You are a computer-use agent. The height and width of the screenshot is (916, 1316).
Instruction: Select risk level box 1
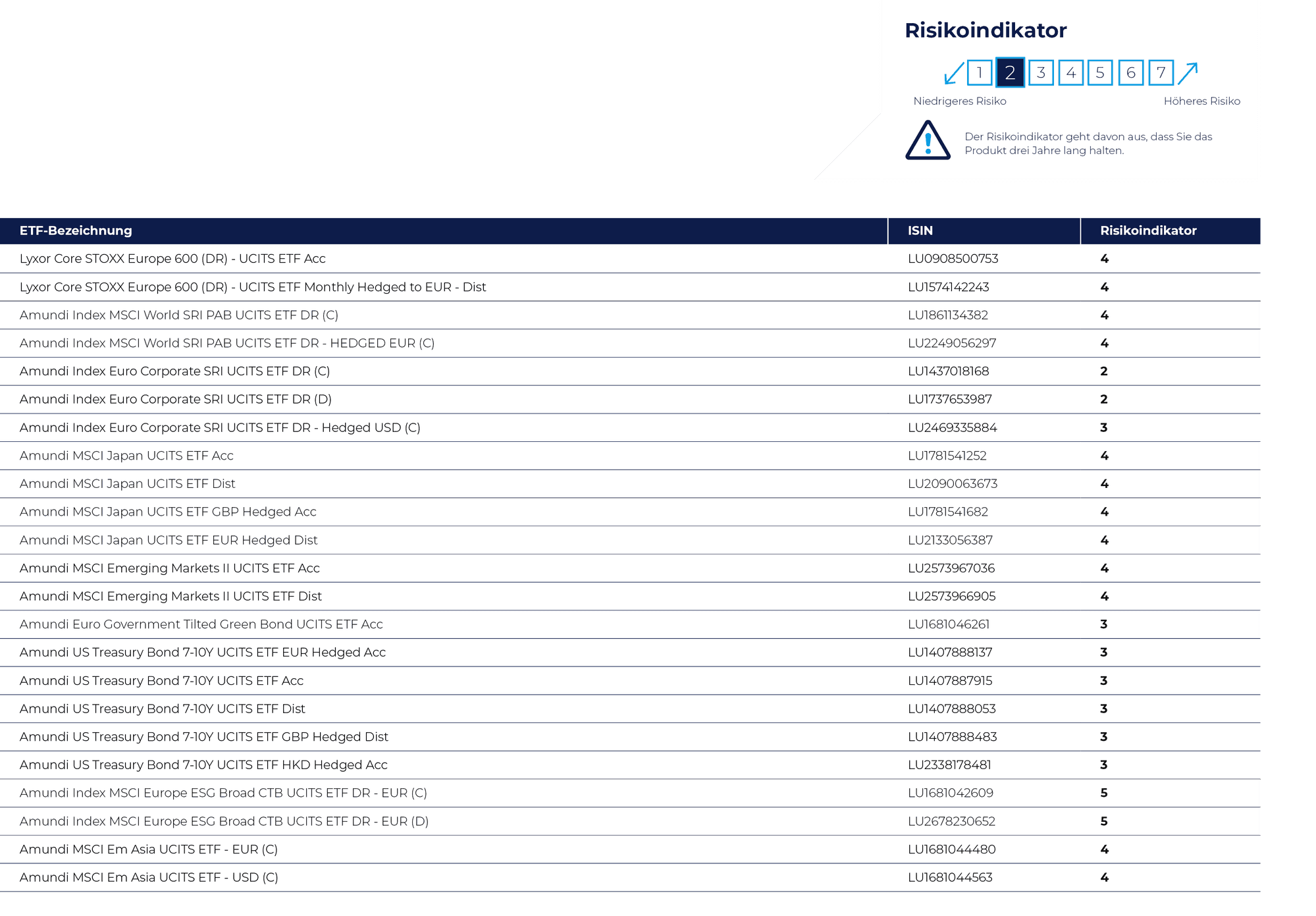click(x=980, y=73)
